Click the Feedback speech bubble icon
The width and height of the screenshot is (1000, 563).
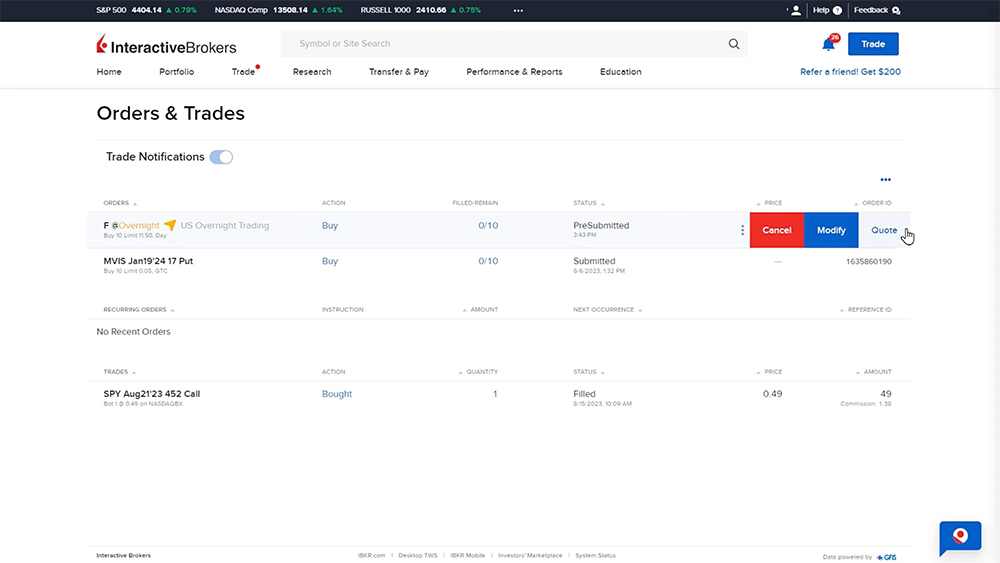pyautogui.click(x=896, y=11)
